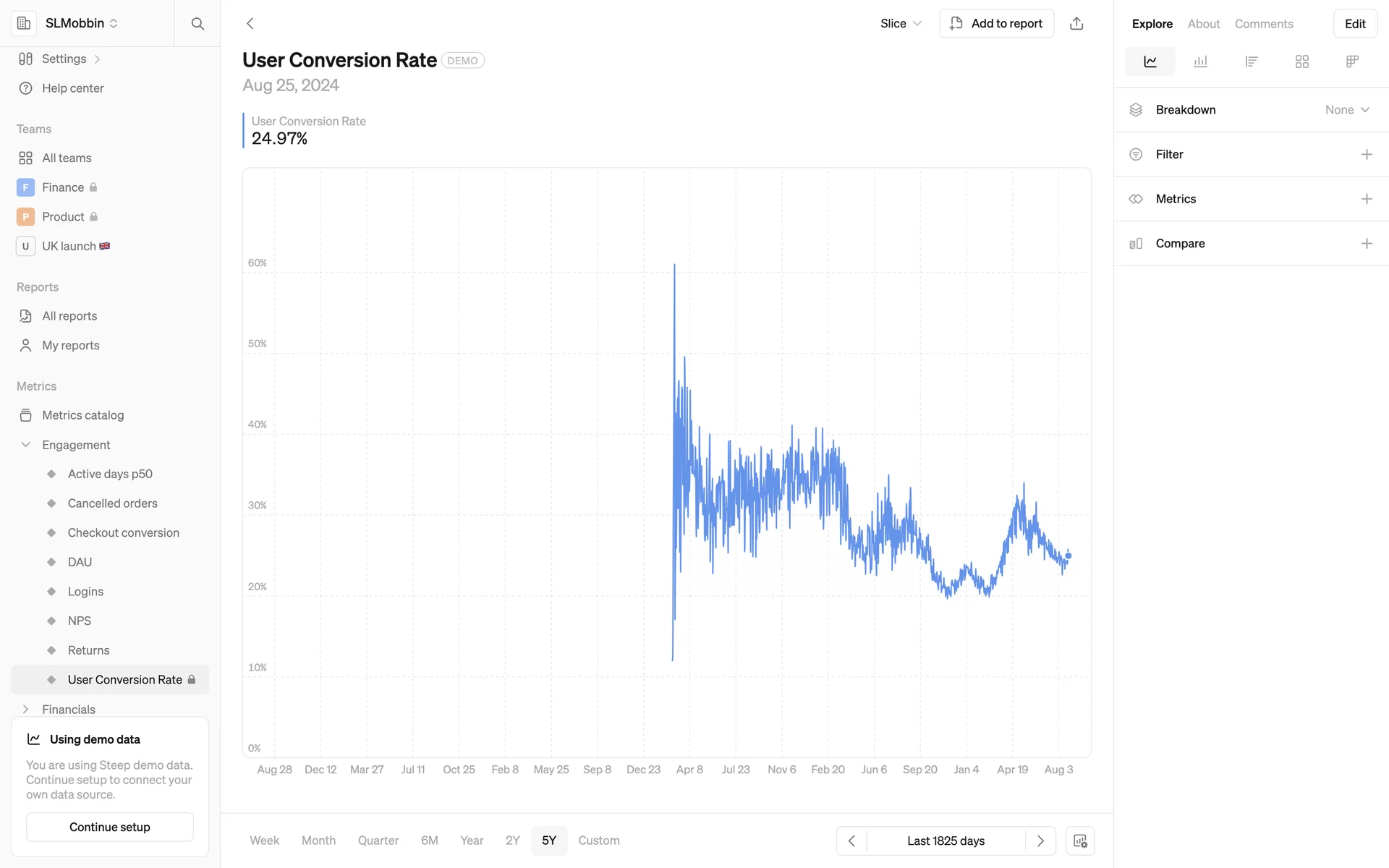Switch time range to Month
Viewport: 1389px width, 868px height.
point(318,841)
